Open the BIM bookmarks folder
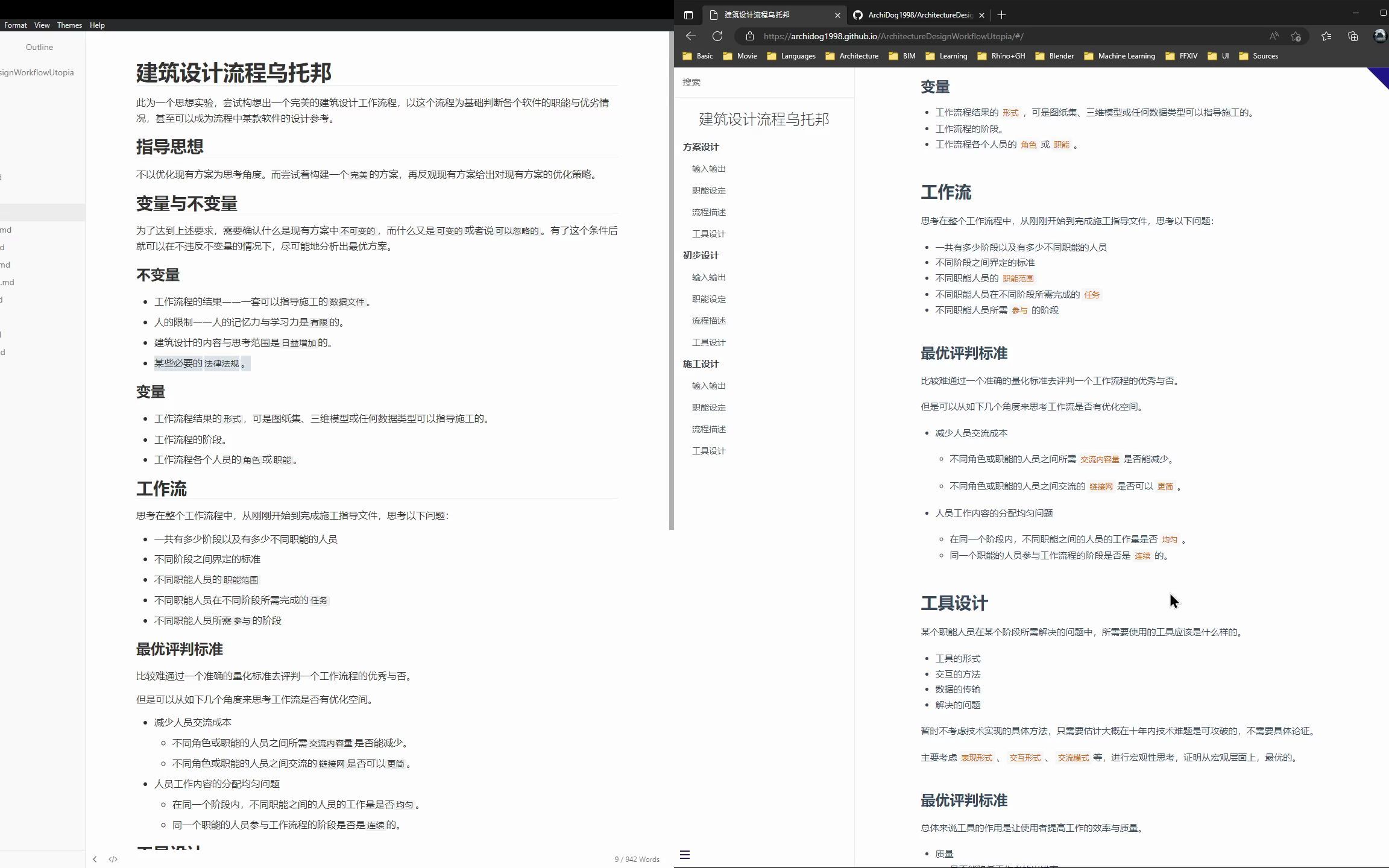This screenshot has height=868, width=1389. point(902,56)
